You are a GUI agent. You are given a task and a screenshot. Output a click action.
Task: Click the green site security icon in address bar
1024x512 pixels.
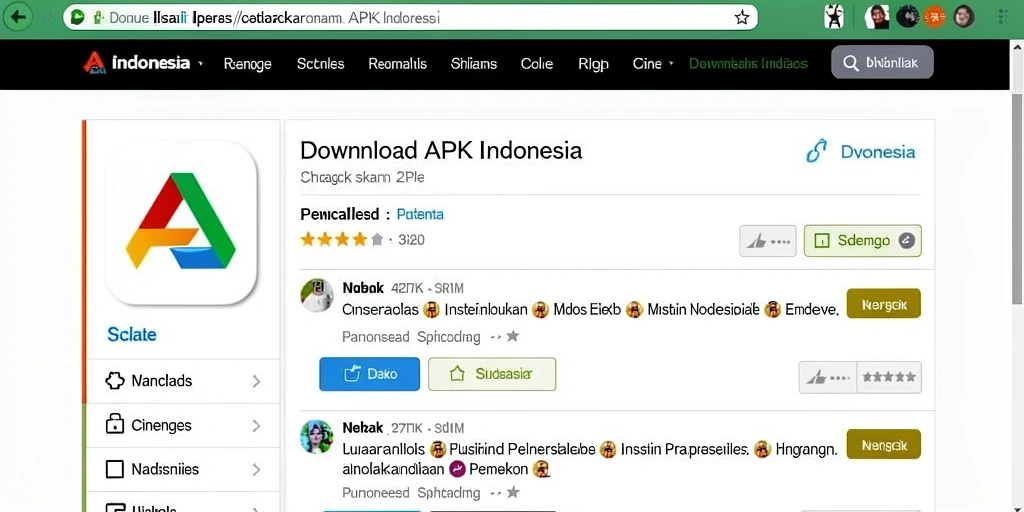tap(78, 18)
